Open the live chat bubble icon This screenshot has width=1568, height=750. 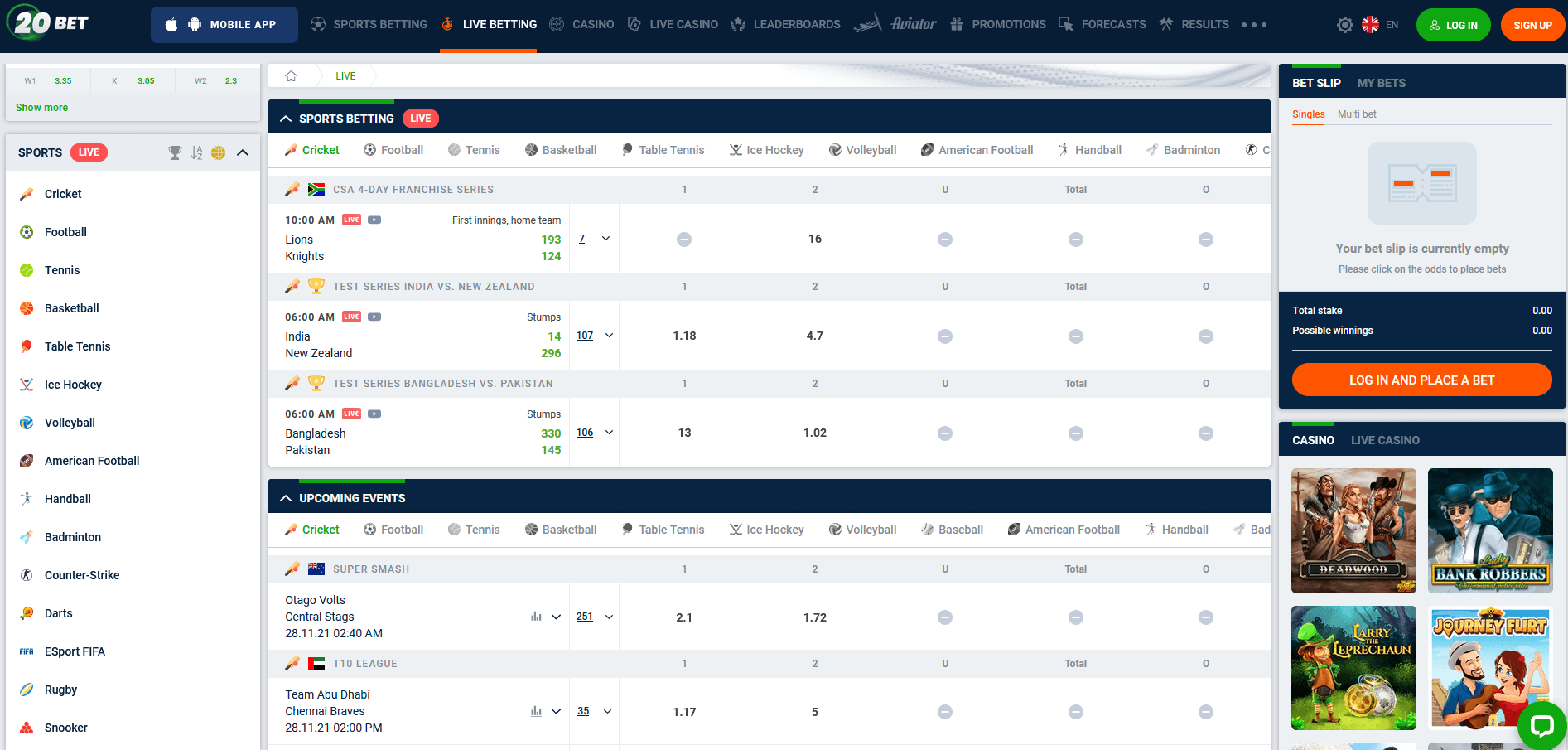[x=1541, y=726]
